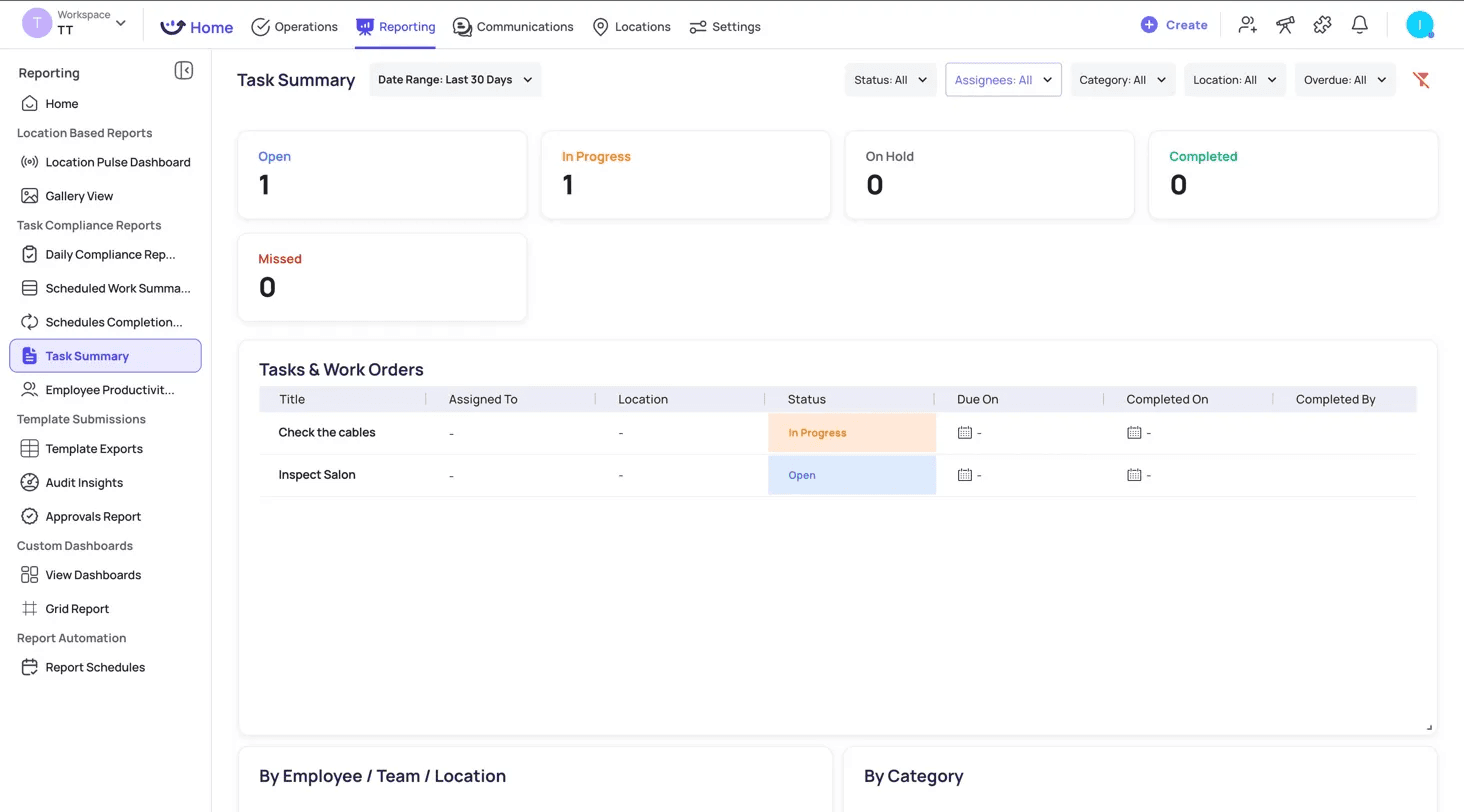Click the Schedules Completion cycle icon
This screenshot has width=1464, height=812.
[30, 322]
